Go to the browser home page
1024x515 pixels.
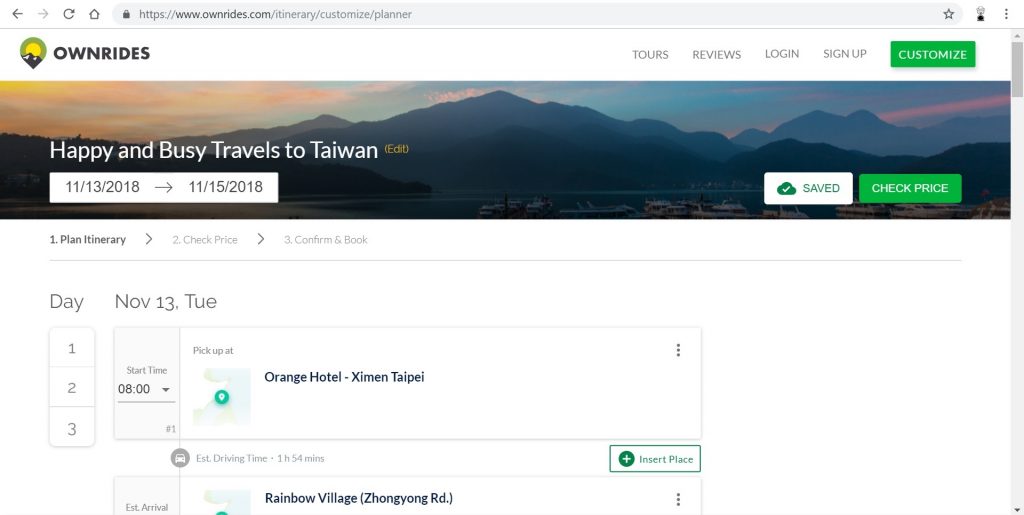[94, 14]
